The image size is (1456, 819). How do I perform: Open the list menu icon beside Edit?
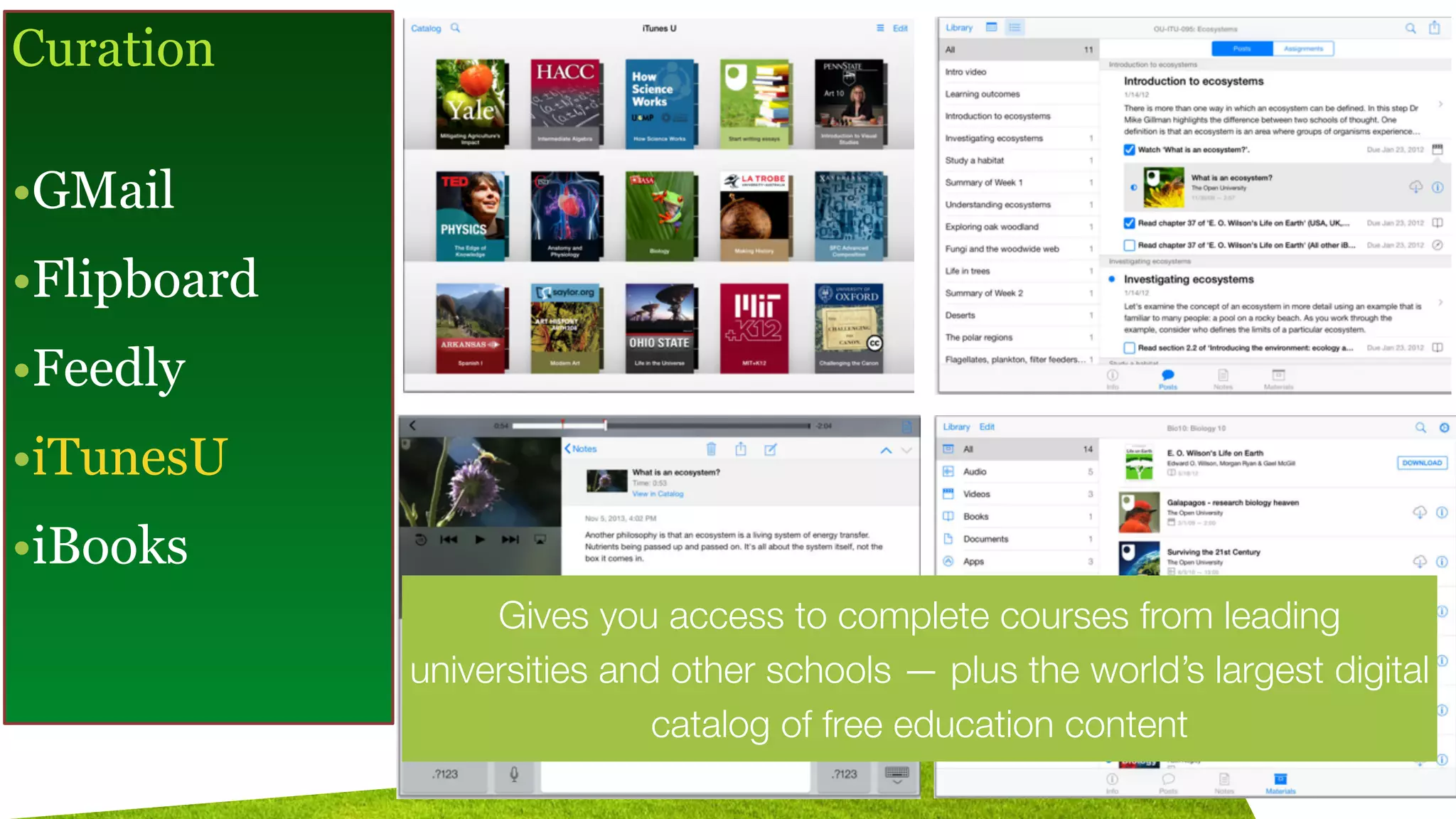coord(880,28)
